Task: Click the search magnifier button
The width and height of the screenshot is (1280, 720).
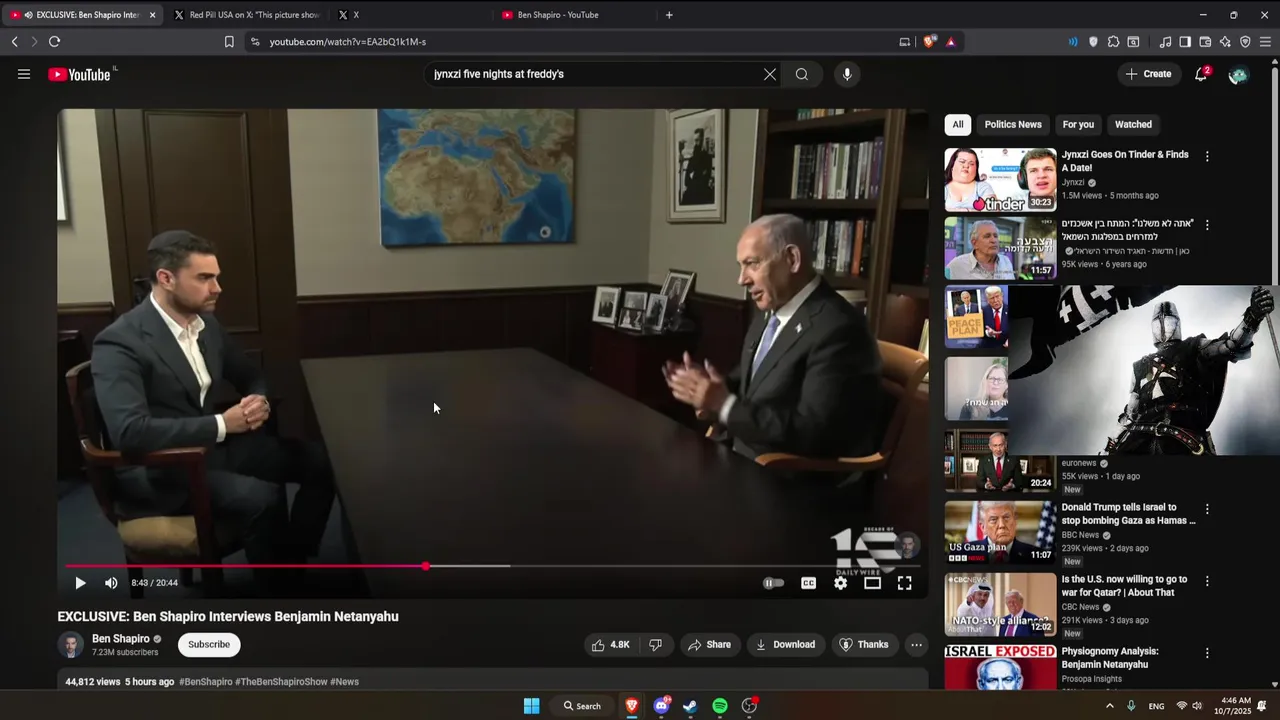Action: 802,74
